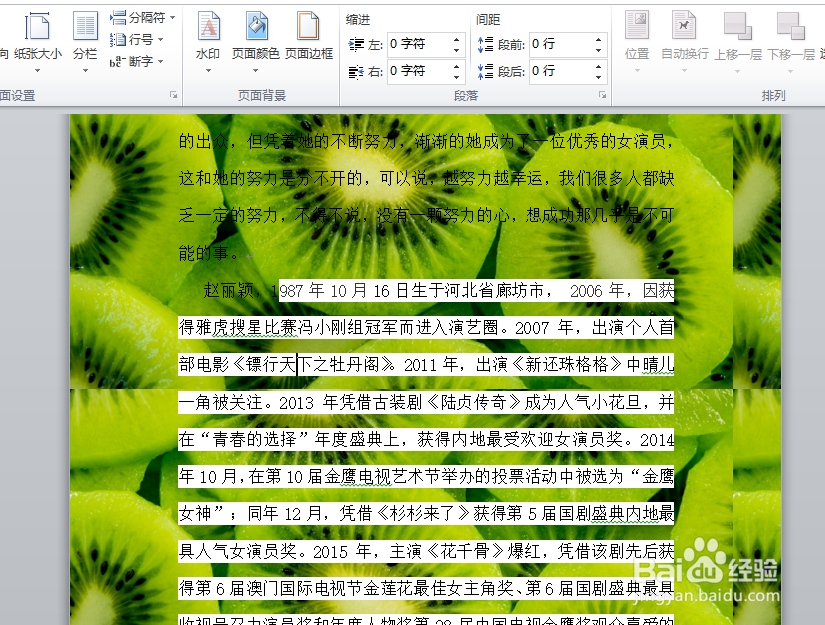Click the 下移一层 send backward icon
The height and width of the screenshot is (625, 825).
click(791, 26)
